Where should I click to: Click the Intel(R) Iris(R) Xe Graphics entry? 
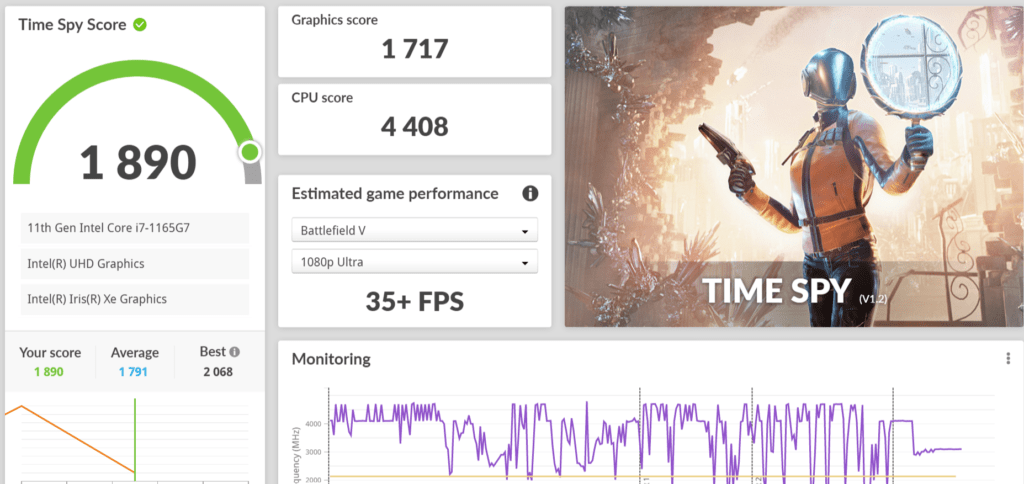click(x=134, y=299)
